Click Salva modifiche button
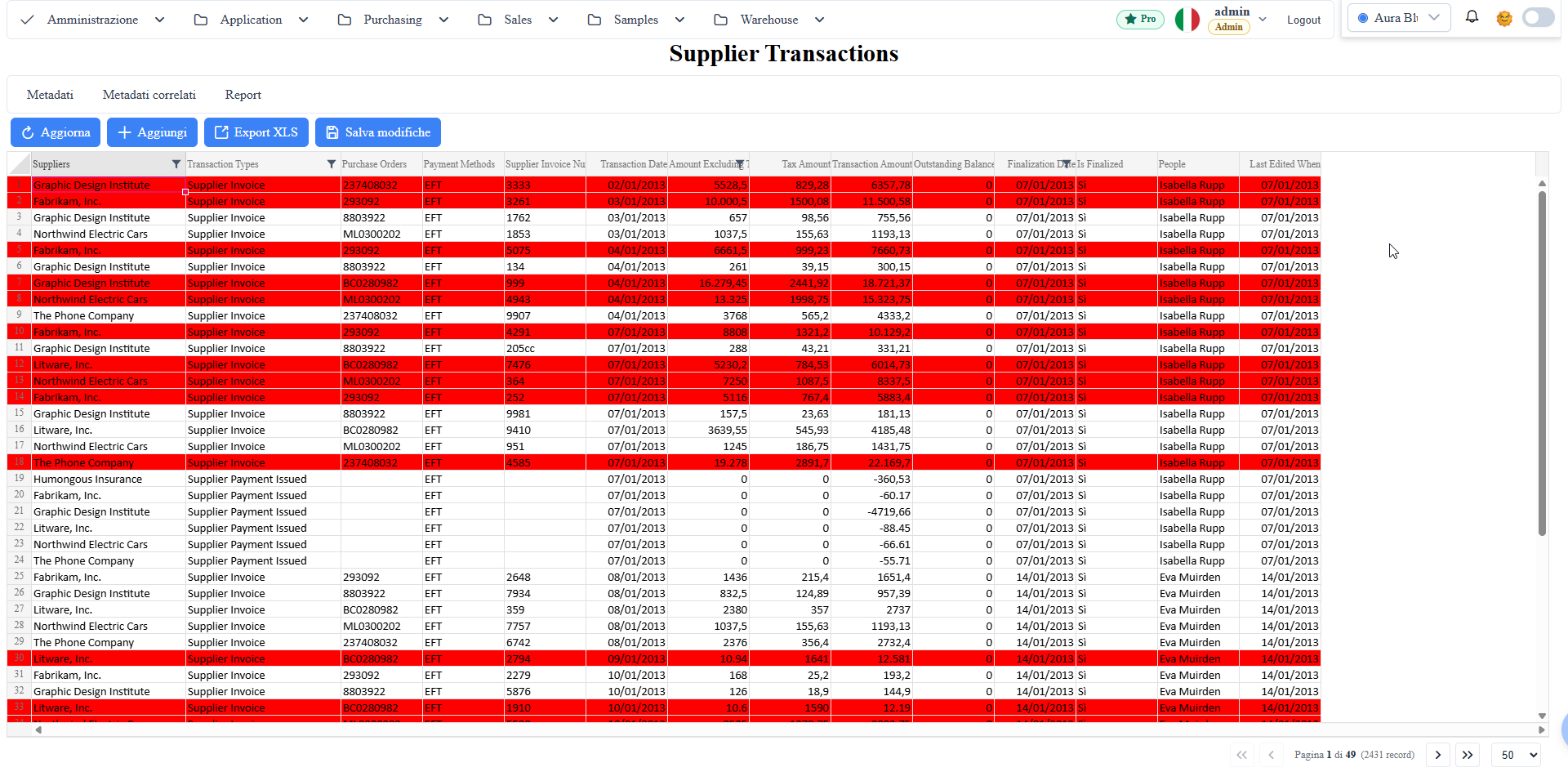The image size is (1568, 772). tap(378, 132)
